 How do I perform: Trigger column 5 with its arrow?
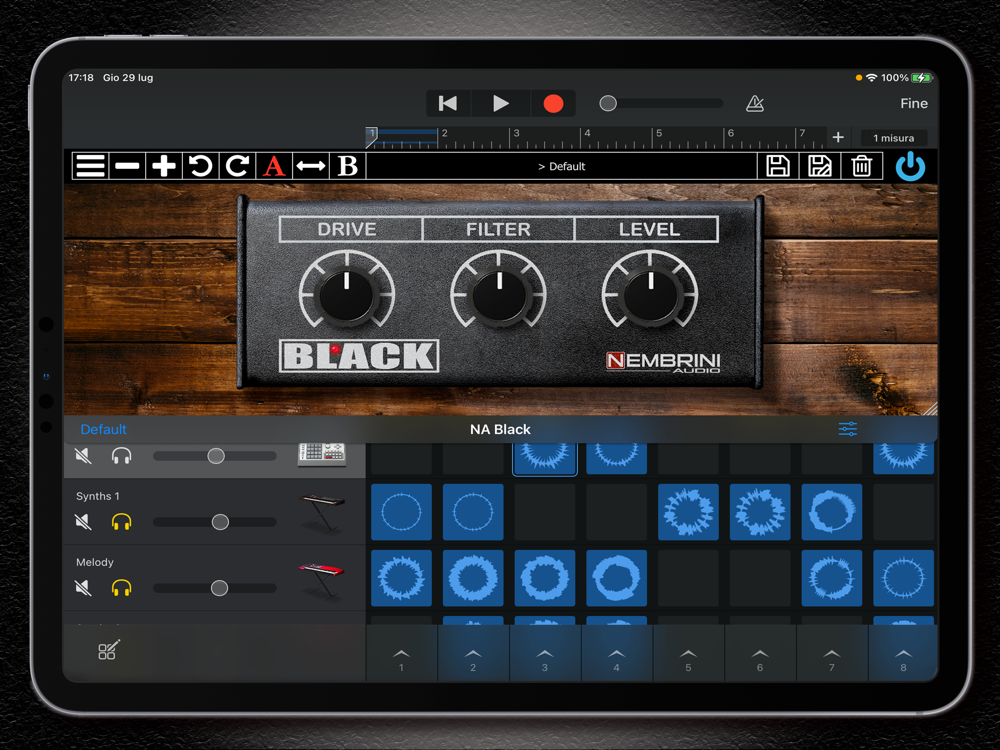pos(688,654)
